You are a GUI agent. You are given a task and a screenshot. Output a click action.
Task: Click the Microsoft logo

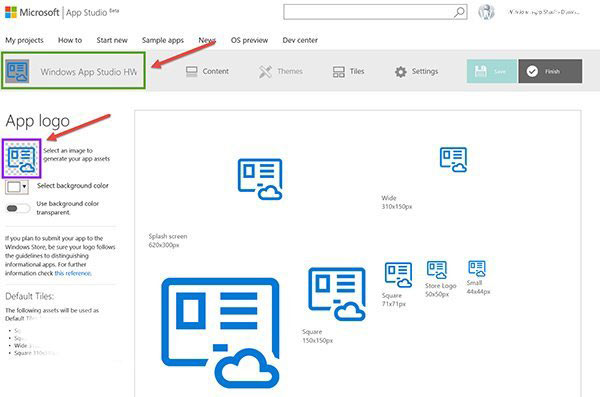[11, 12]
